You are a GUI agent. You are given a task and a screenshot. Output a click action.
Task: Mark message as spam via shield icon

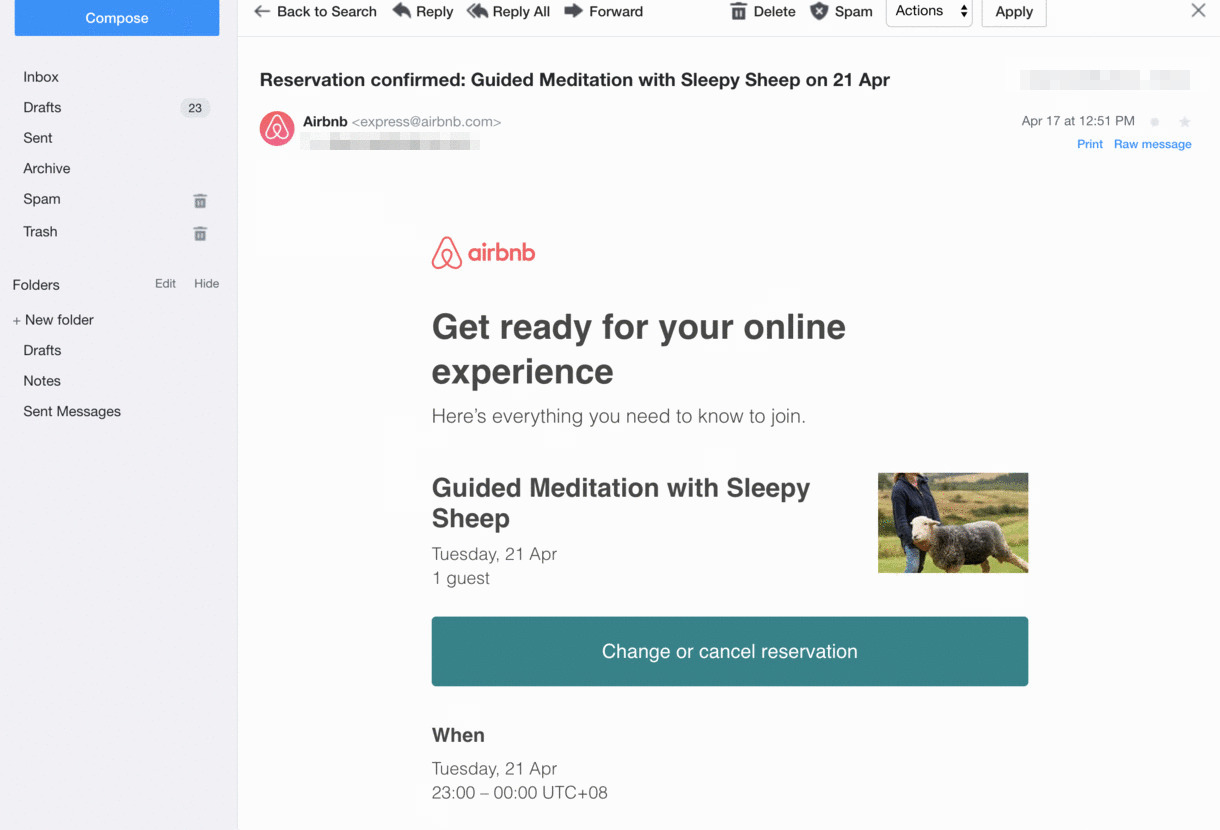pos(819,11)
